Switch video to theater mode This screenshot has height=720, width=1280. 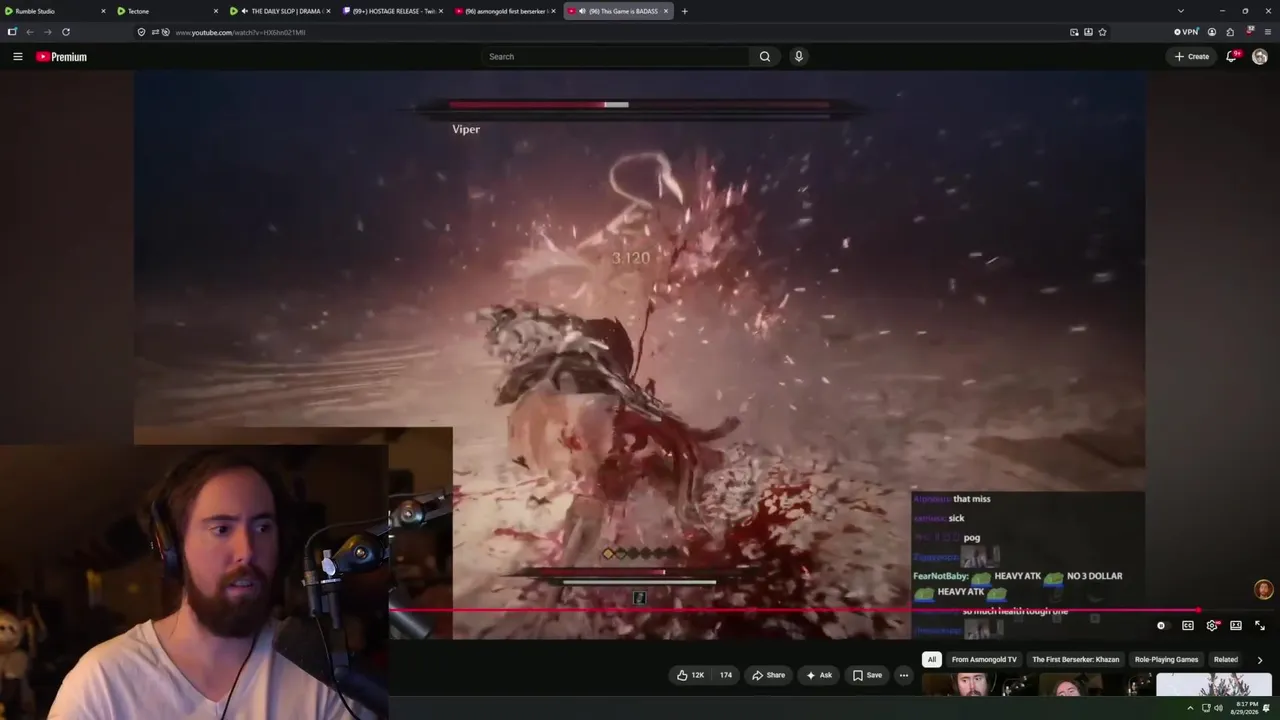point(1236,626)
